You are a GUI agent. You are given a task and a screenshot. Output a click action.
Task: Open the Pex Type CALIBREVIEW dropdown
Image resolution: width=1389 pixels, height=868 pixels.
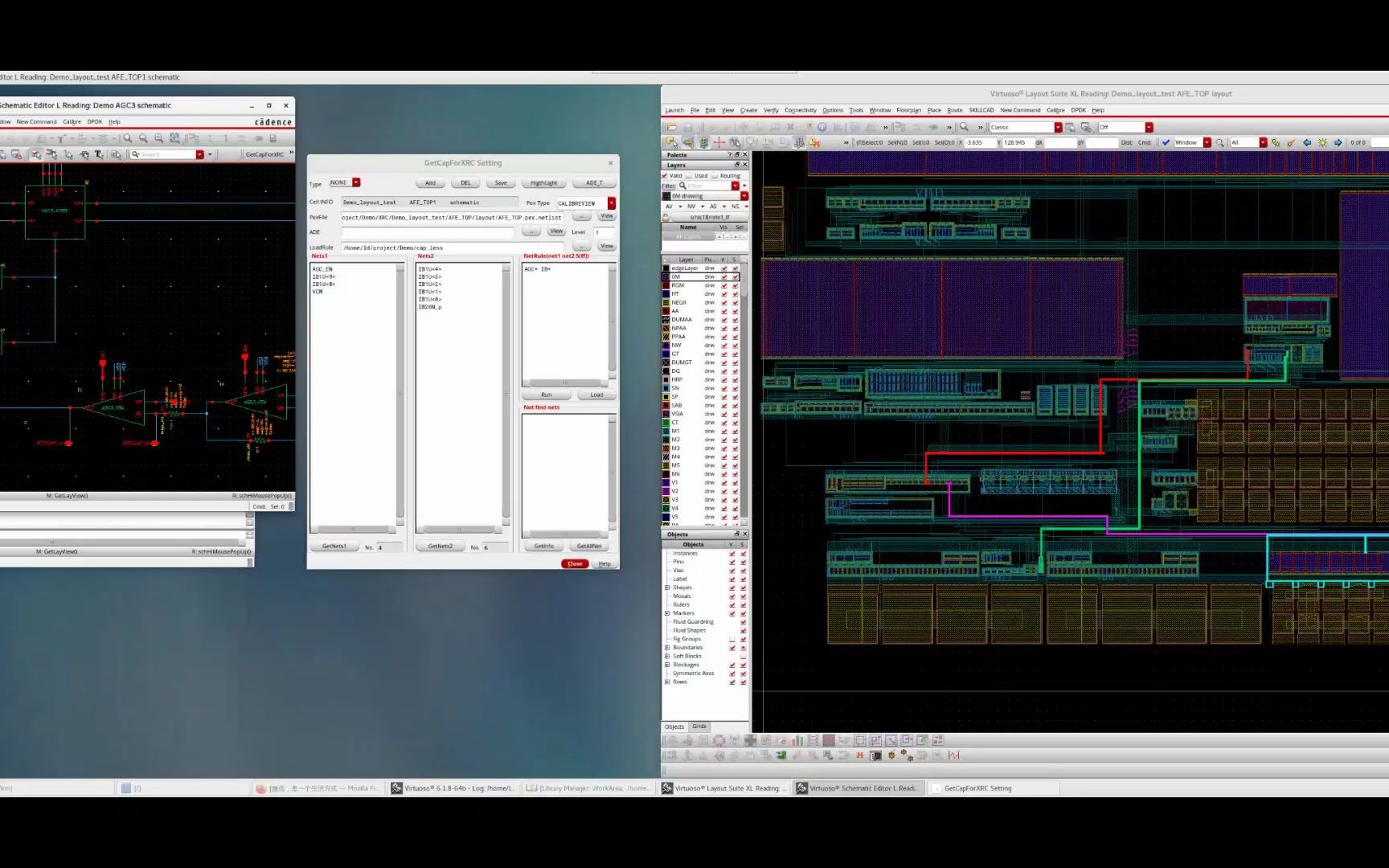(612, 203)
